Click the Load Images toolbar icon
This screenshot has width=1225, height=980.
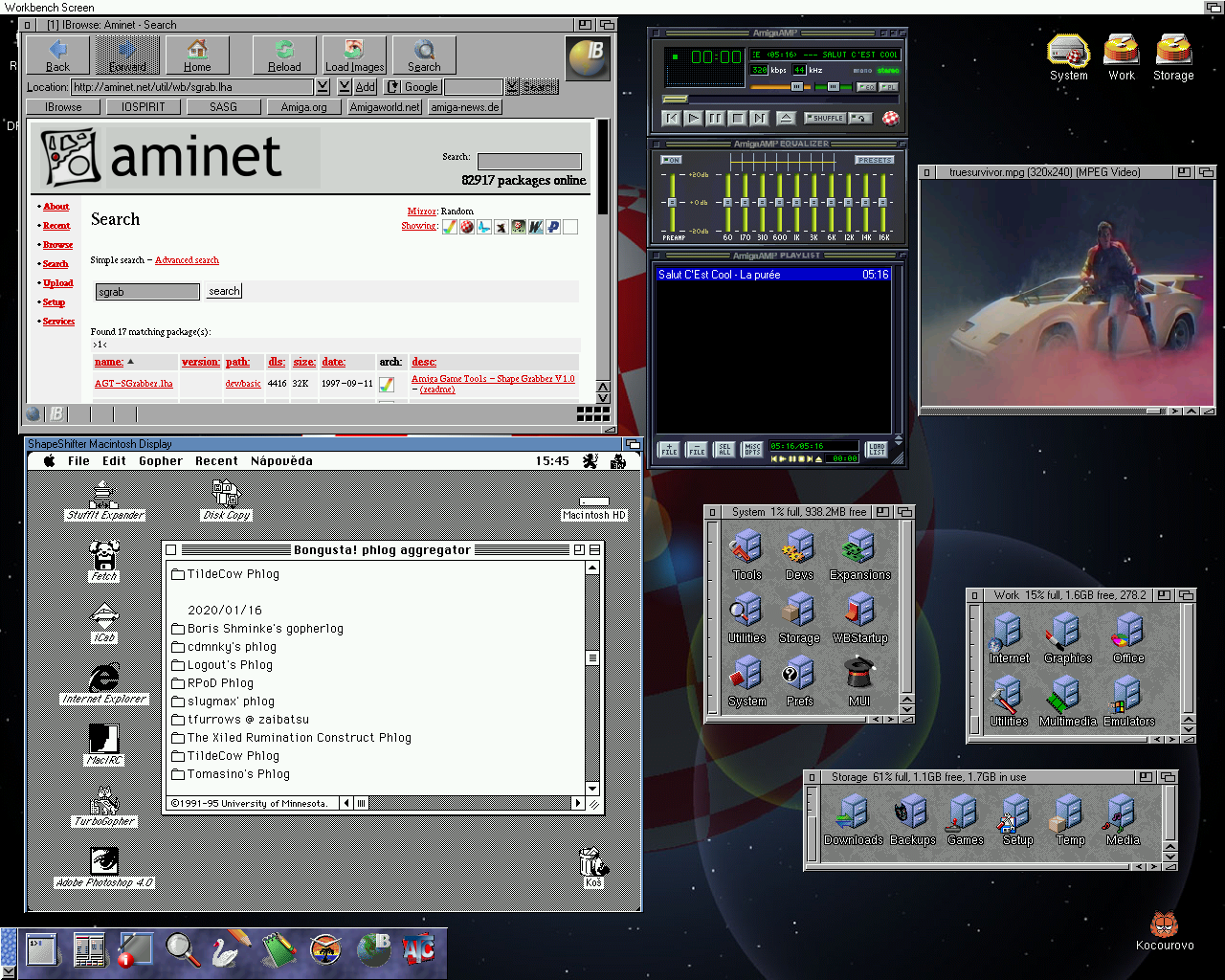tap(354, 56)
